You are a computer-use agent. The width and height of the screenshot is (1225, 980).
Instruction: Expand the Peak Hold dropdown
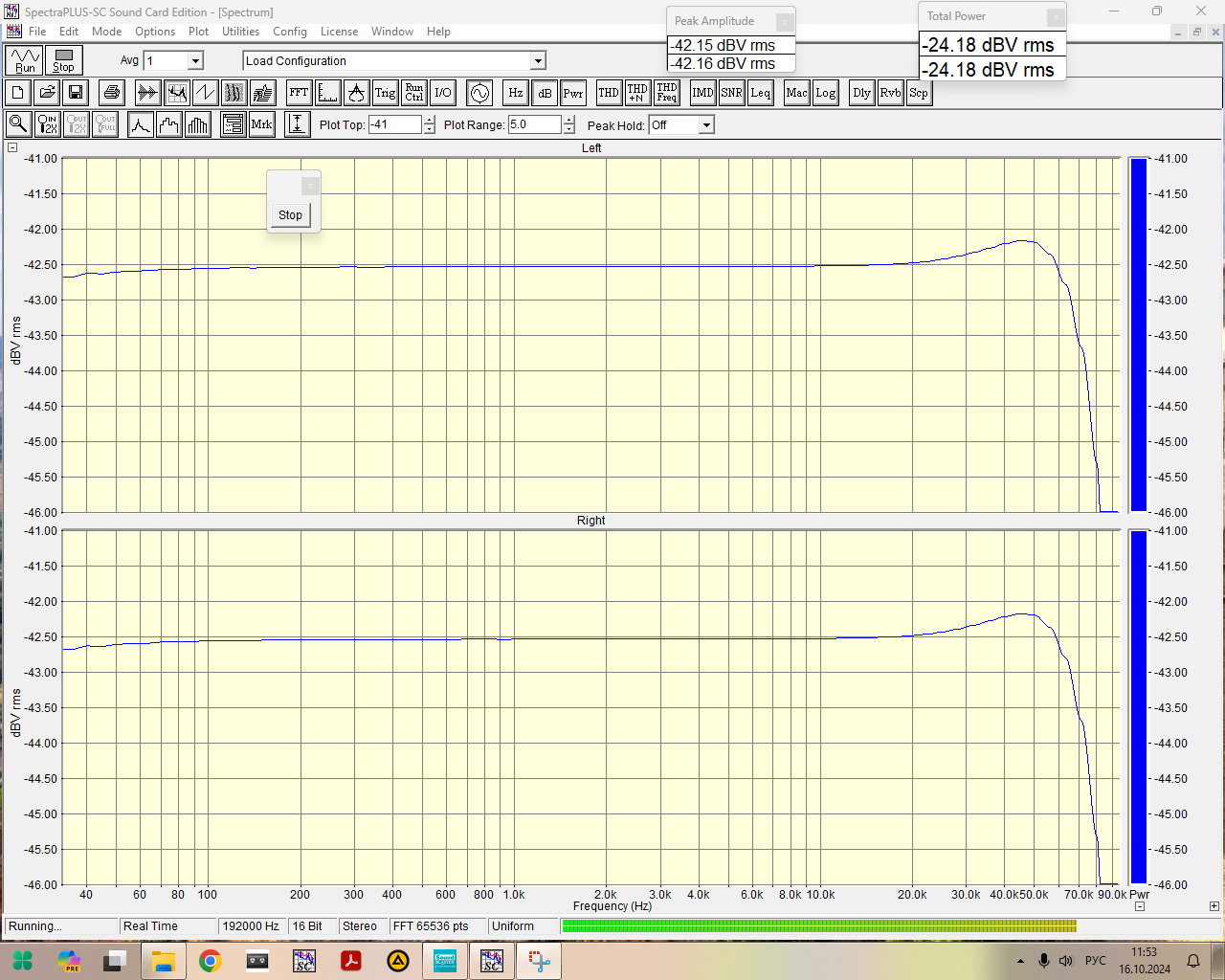tap(705, 125)
